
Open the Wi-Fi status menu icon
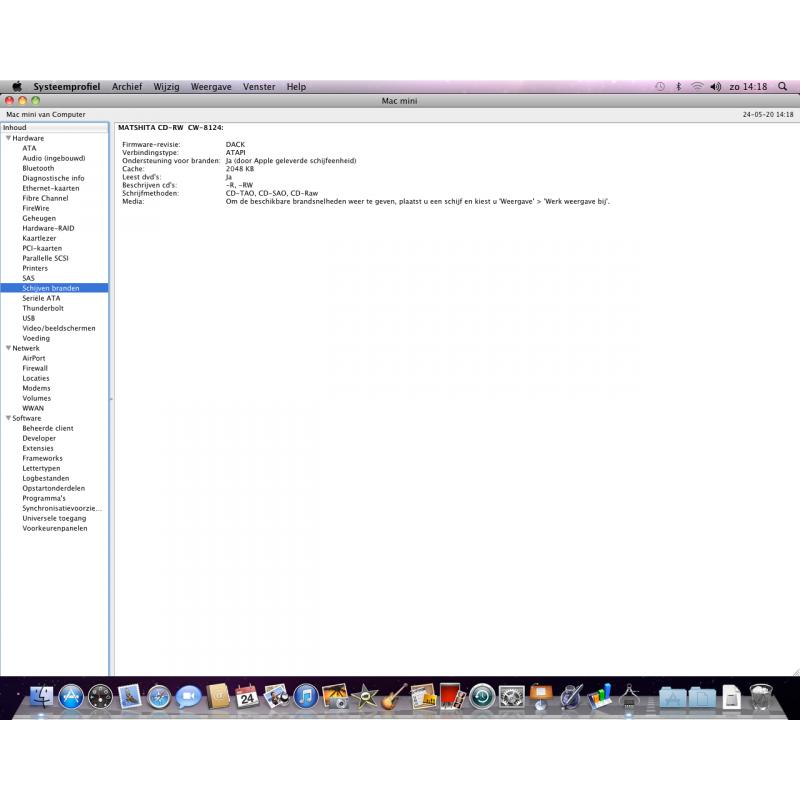(697, 86)
